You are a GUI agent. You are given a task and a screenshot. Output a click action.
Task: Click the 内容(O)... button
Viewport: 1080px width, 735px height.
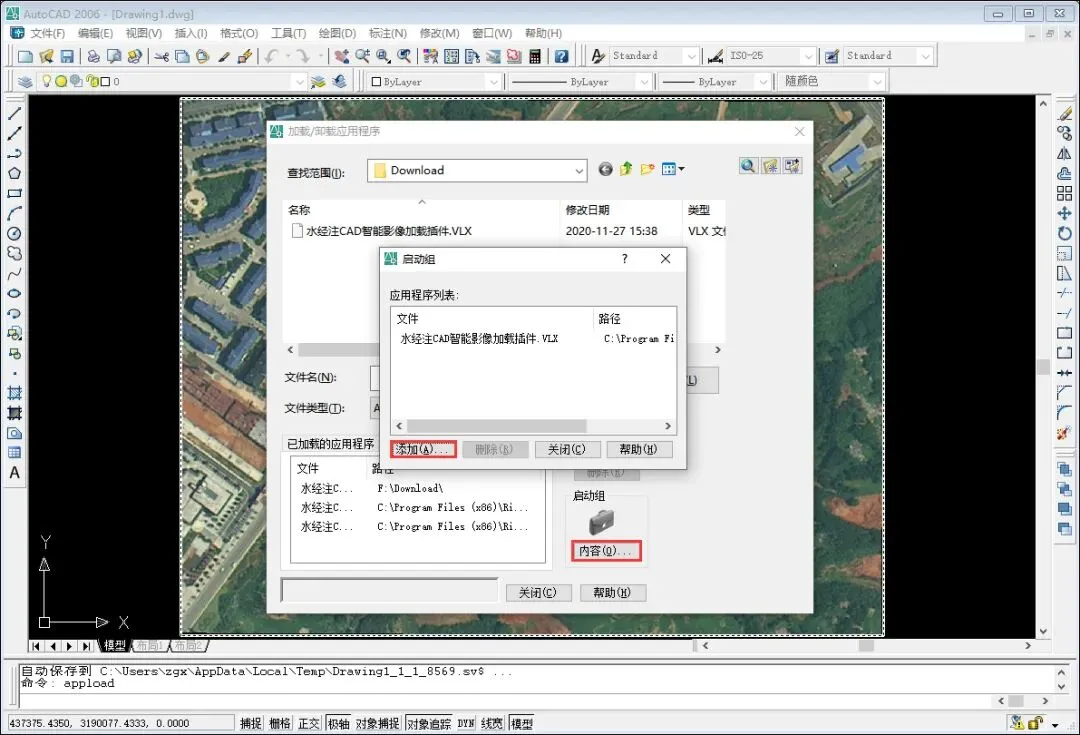606,550
